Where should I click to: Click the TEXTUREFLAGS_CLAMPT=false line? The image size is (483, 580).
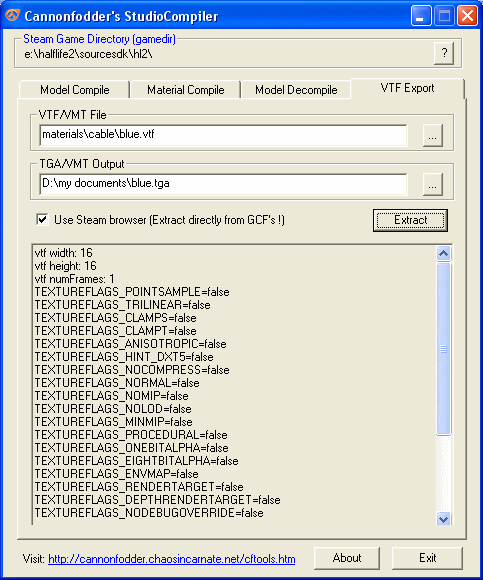click(x=115, y=331)
